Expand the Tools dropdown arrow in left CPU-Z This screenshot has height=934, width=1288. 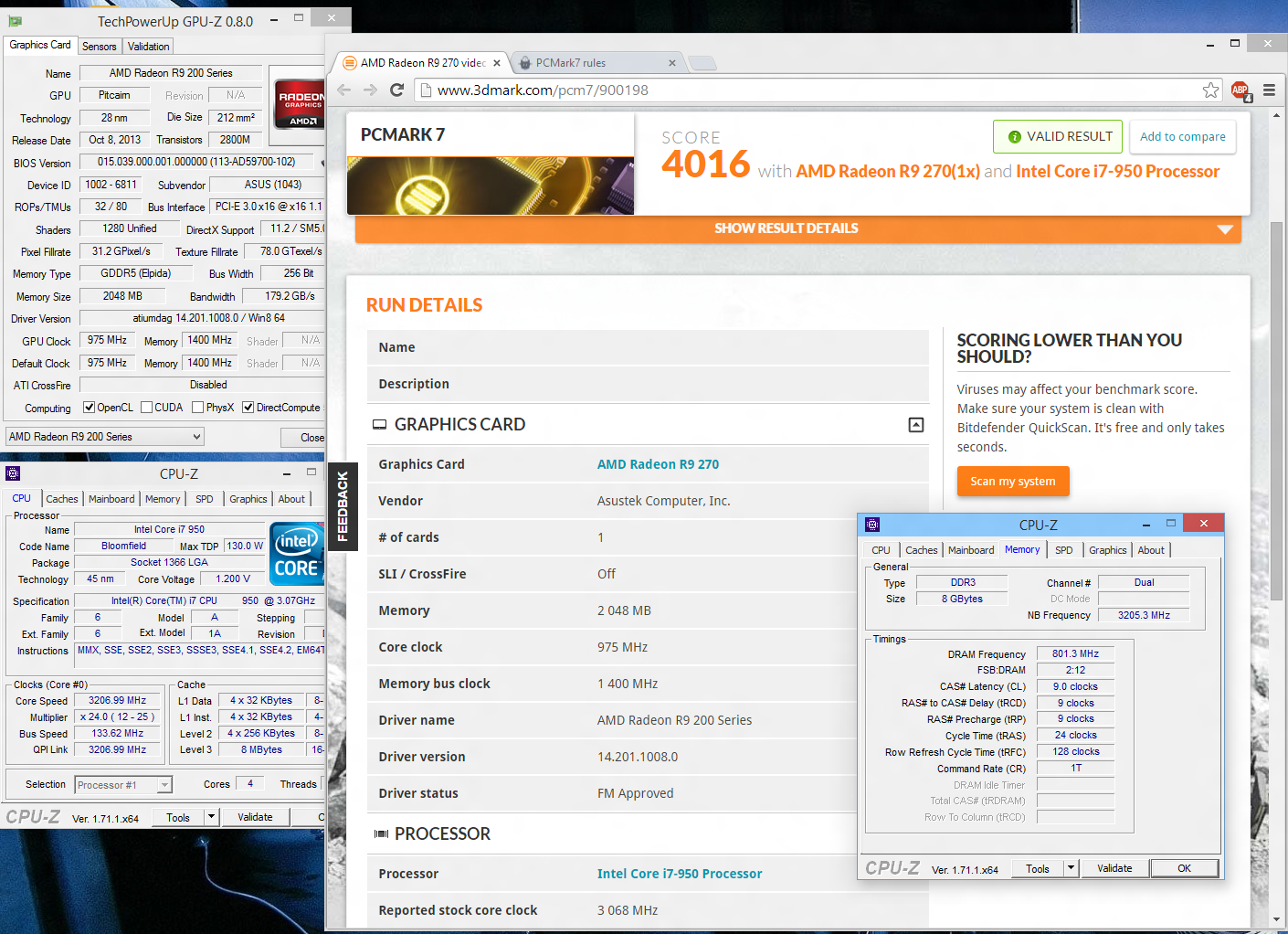(212, 817)
